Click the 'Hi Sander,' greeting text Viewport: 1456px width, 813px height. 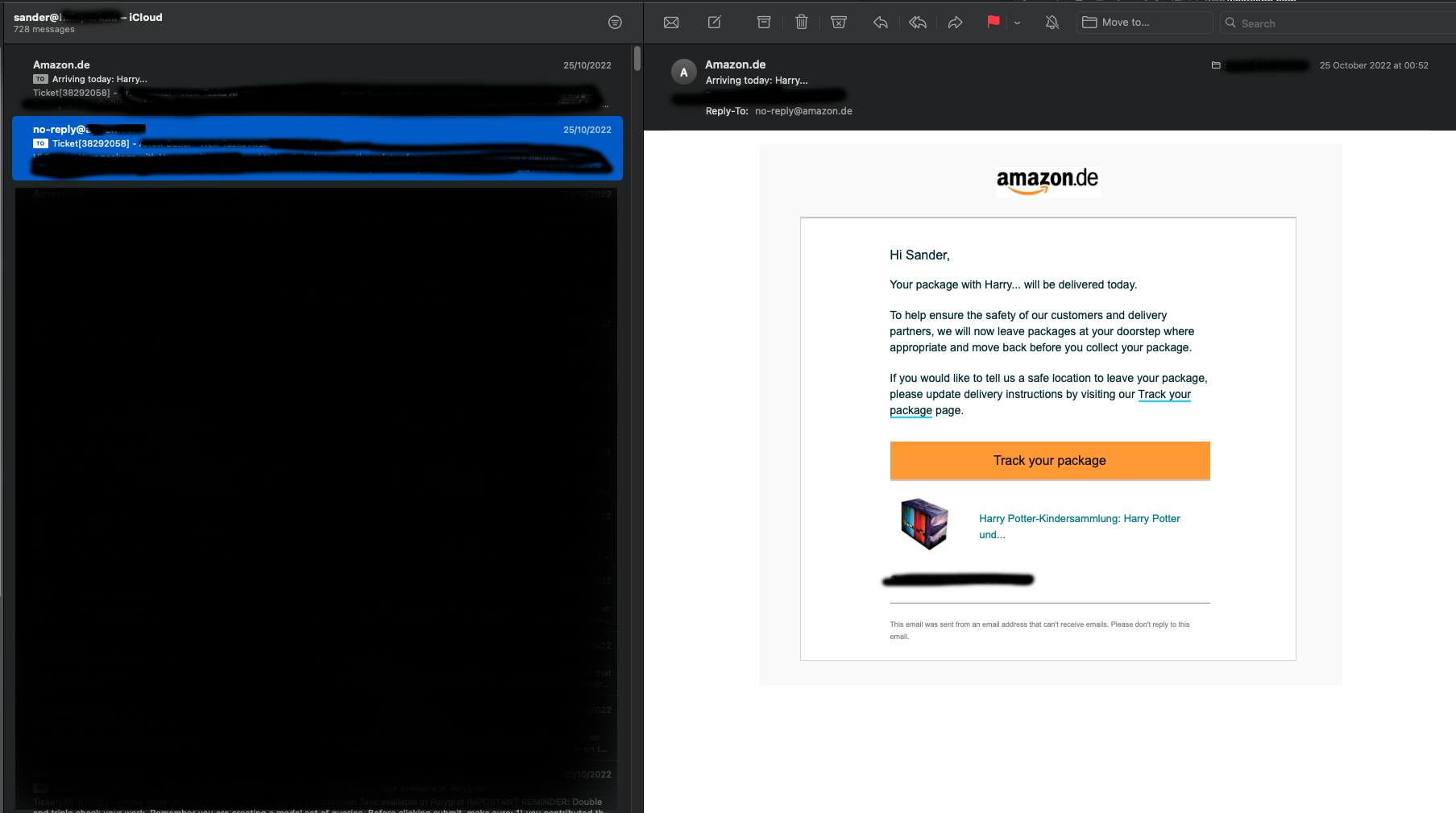[919, 255]
